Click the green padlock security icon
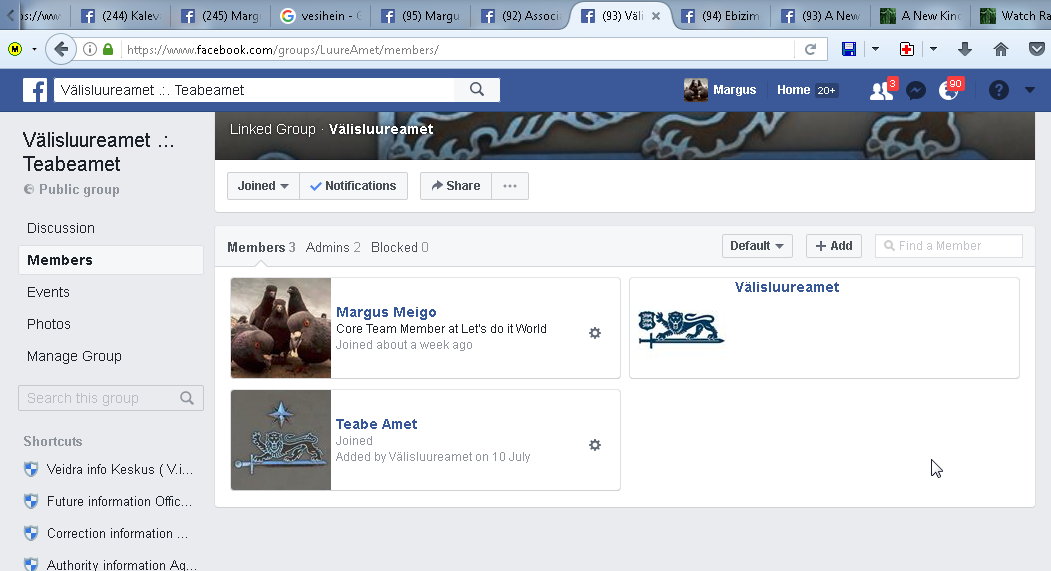The height and width of the screenshot is (571, 1051). (108, 49)
